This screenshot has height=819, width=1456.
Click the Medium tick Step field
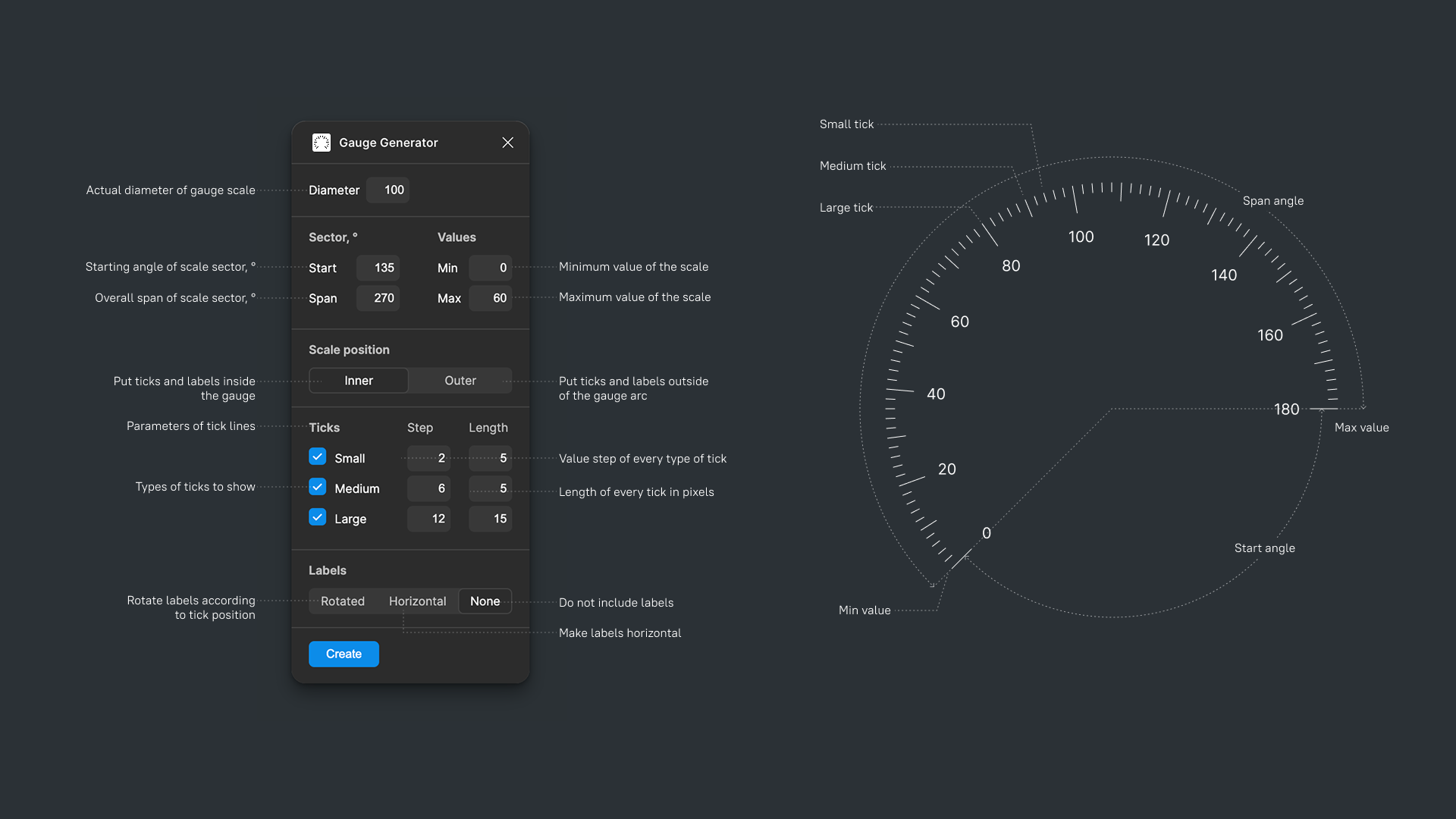click(x=429, y=488)
